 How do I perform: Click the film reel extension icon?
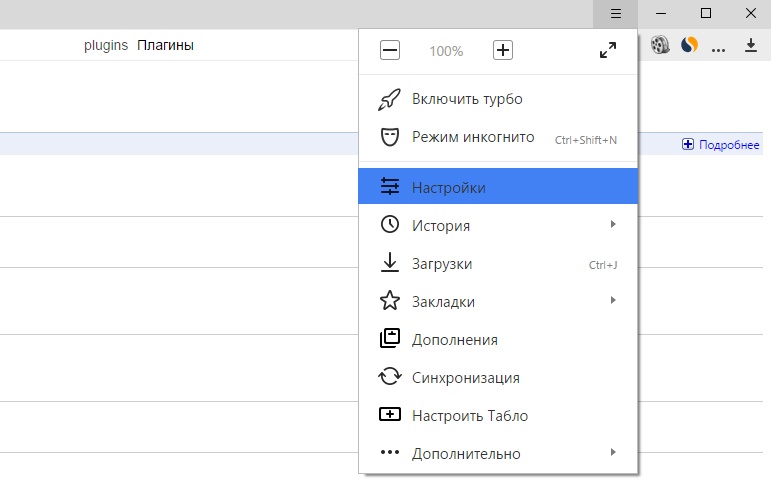tap(660, 45)
